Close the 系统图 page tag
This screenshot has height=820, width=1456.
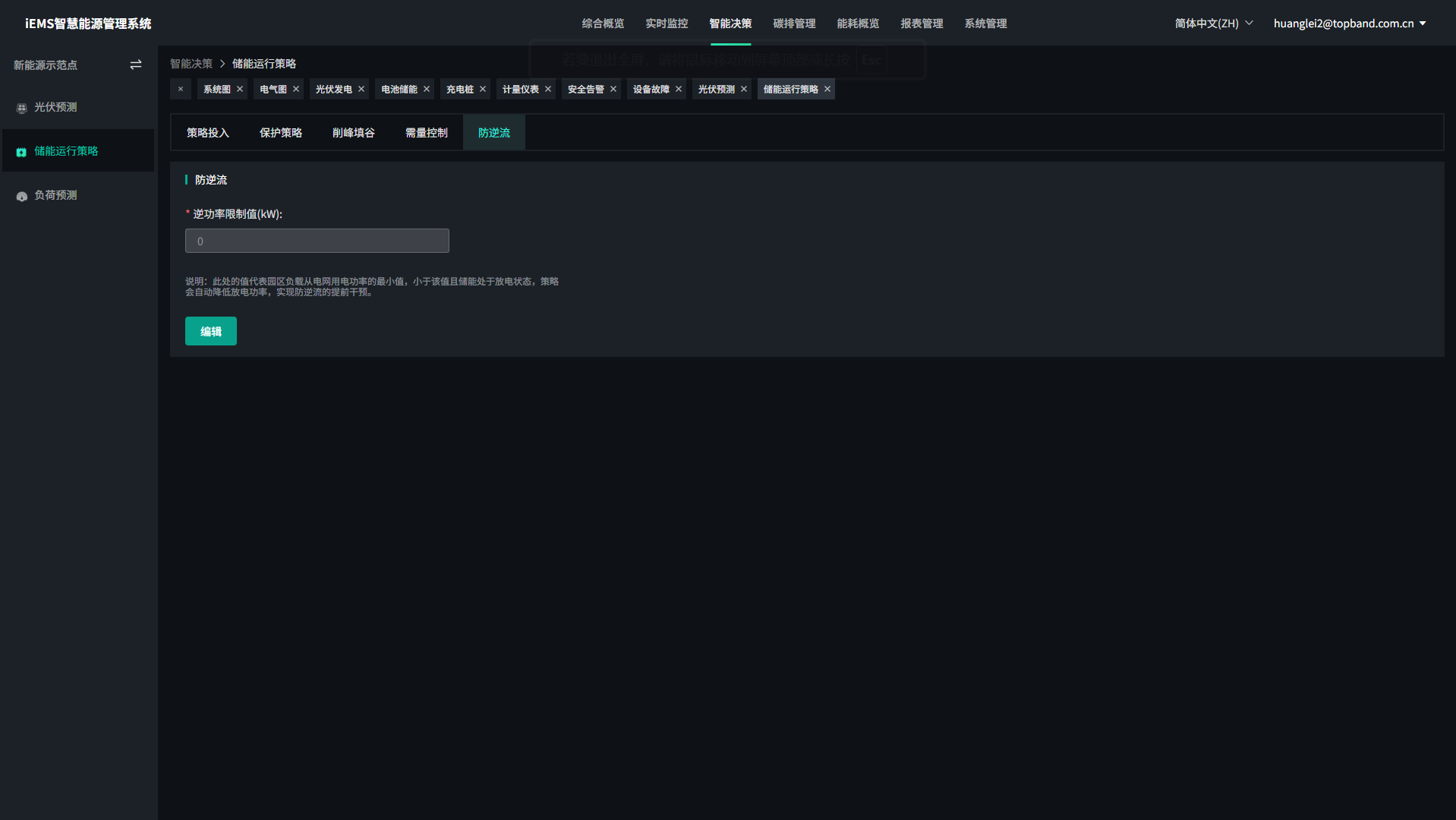tap(240, 90)
